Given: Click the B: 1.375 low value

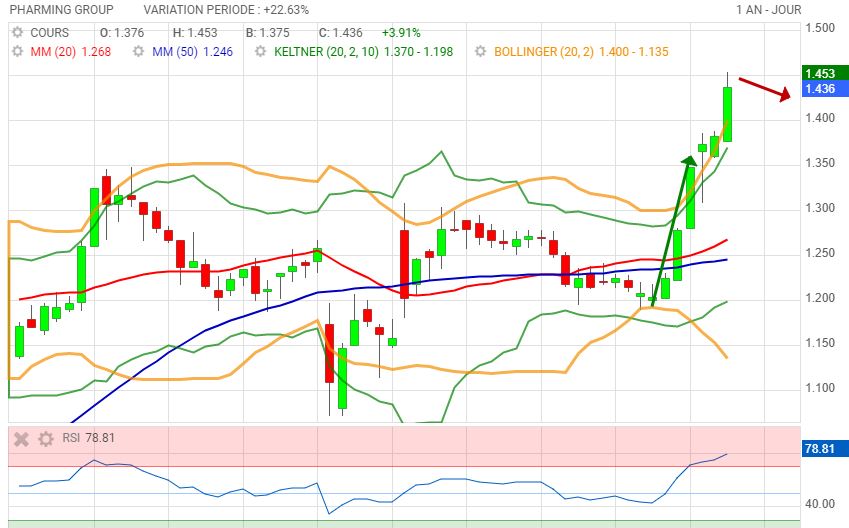Looking at the screenshot, I should 267,32.
